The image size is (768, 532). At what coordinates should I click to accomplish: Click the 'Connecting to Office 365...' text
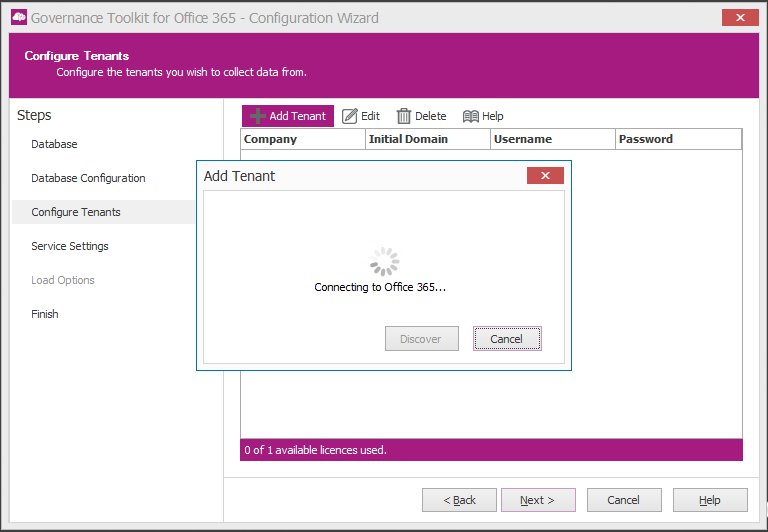pos(380,287)
